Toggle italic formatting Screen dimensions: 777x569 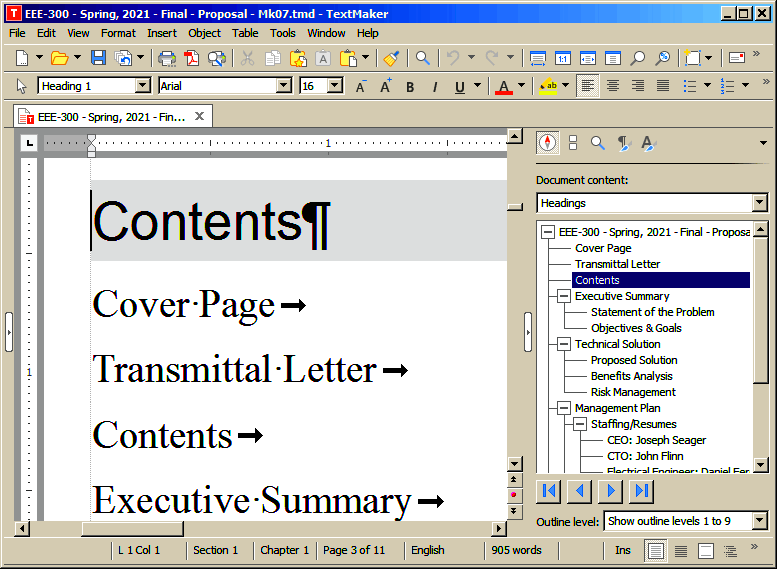(435, 87)
